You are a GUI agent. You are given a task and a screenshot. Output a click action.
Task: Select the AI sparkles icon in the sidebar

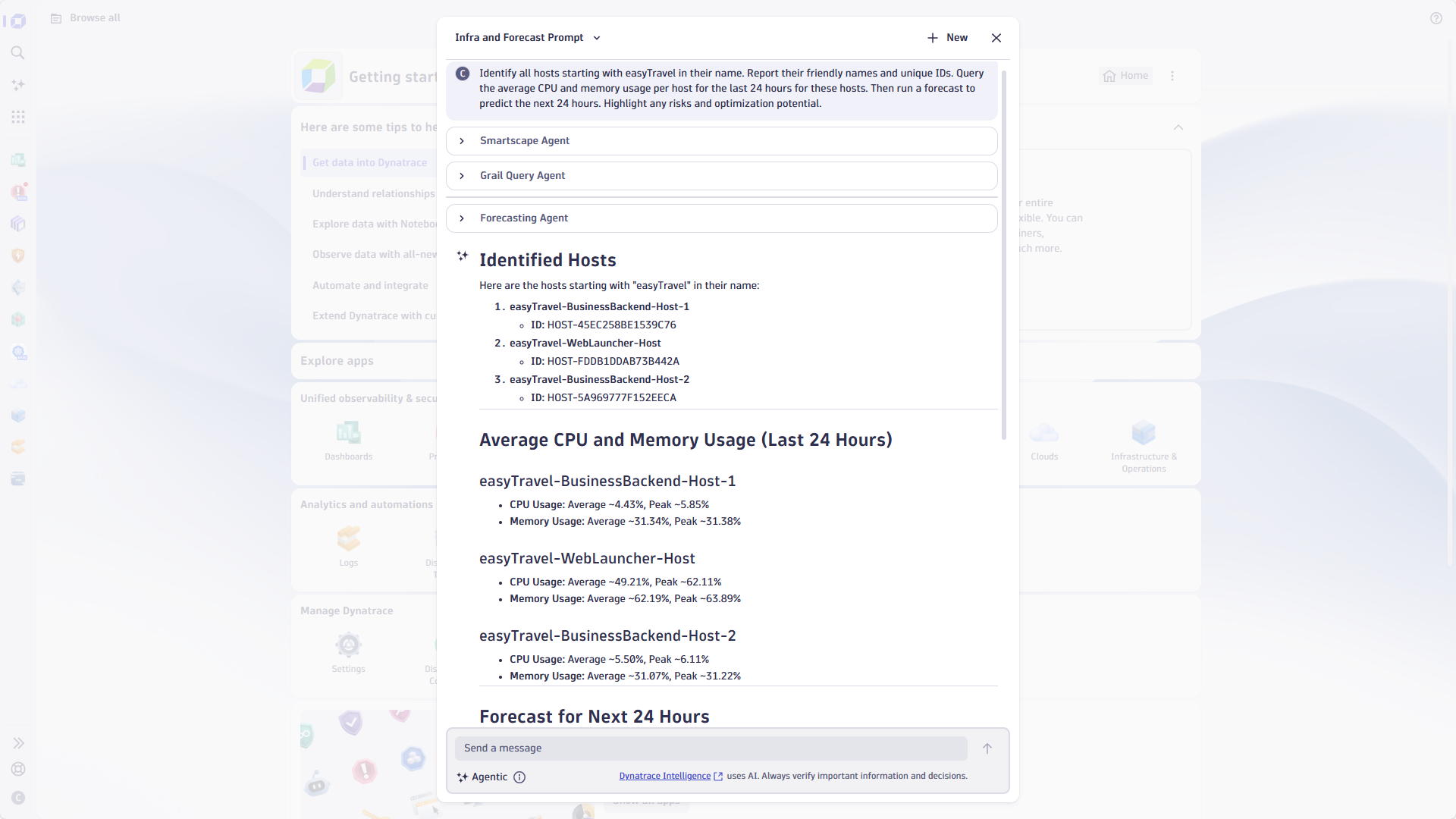tap(18, 85)
